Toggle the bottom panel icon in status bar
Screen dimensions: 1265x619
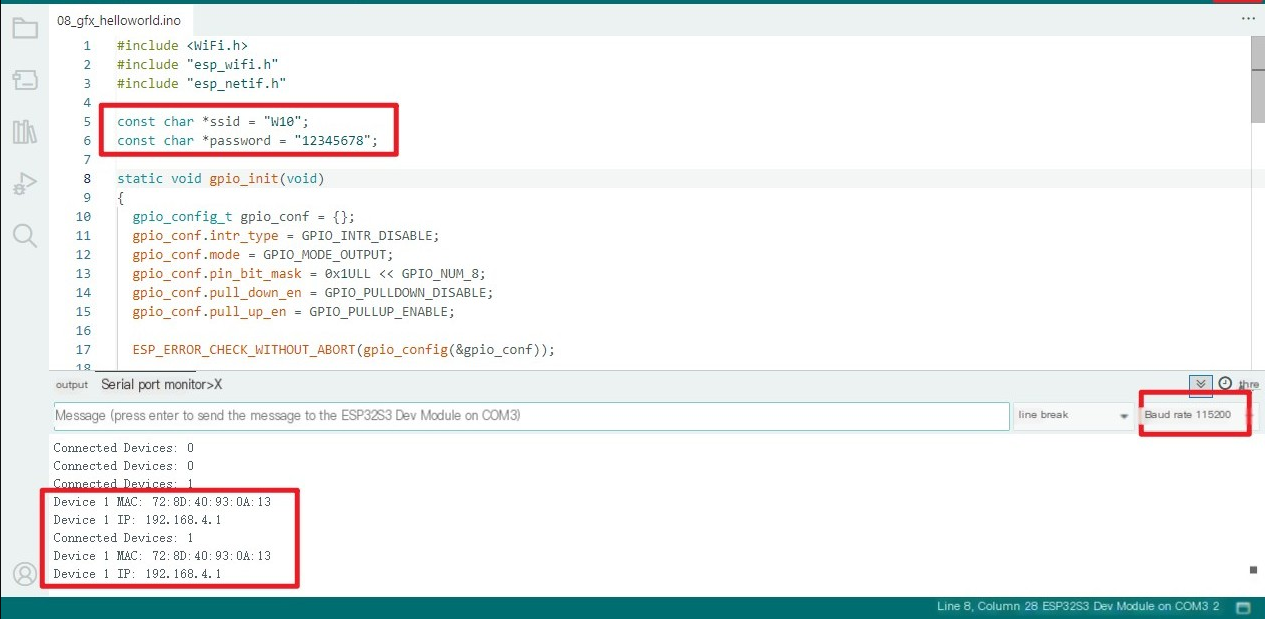coord(1243,608)
